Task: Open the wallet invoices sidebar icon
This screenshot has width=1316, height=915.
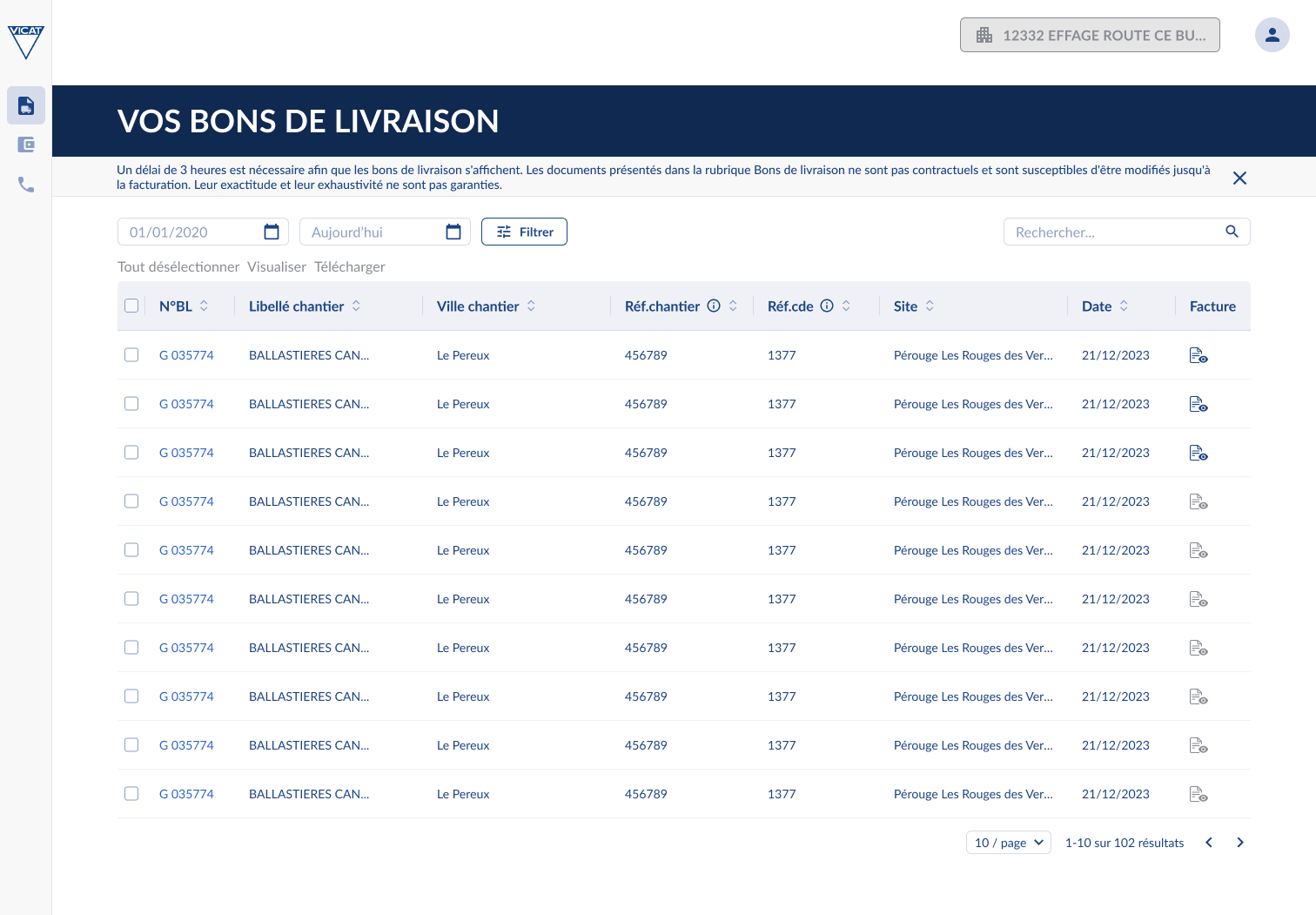Action: coord(26,145)
